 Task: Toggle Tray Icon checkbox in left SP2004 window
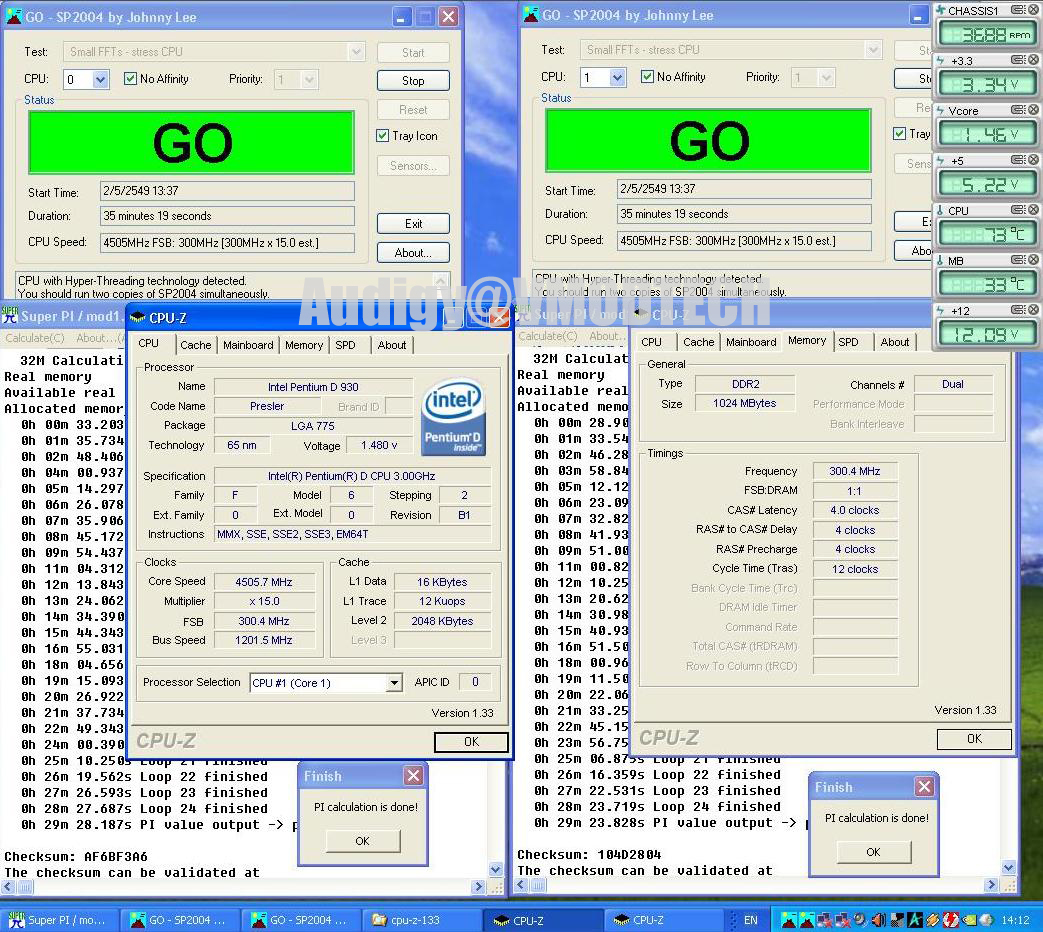[382, 136]
